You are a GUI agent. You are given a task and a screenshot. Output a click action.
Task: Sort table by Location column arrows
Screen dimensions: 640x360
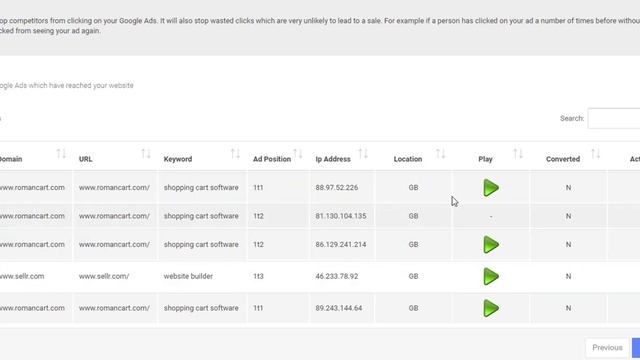(x=440, y=154)
